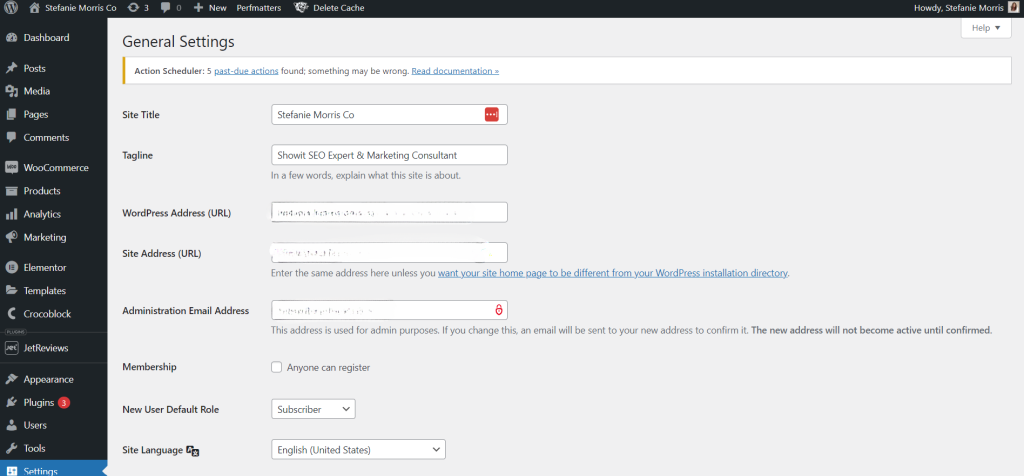
Task: Click the Site Title field label
Action: pyautogui.click(x=141, y=115)
